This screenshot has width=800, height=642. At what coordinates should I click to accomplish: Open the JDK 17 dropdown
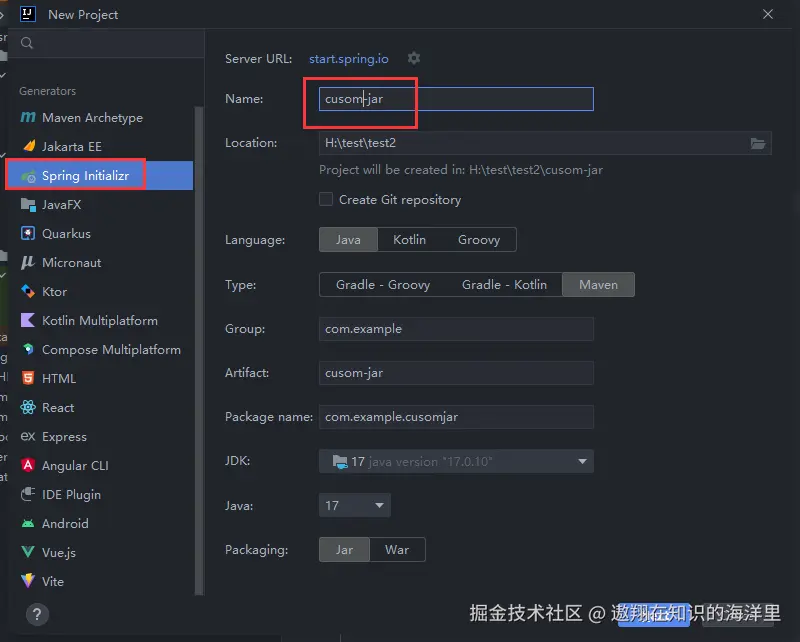pyautogui.click(x=456, y=461)
